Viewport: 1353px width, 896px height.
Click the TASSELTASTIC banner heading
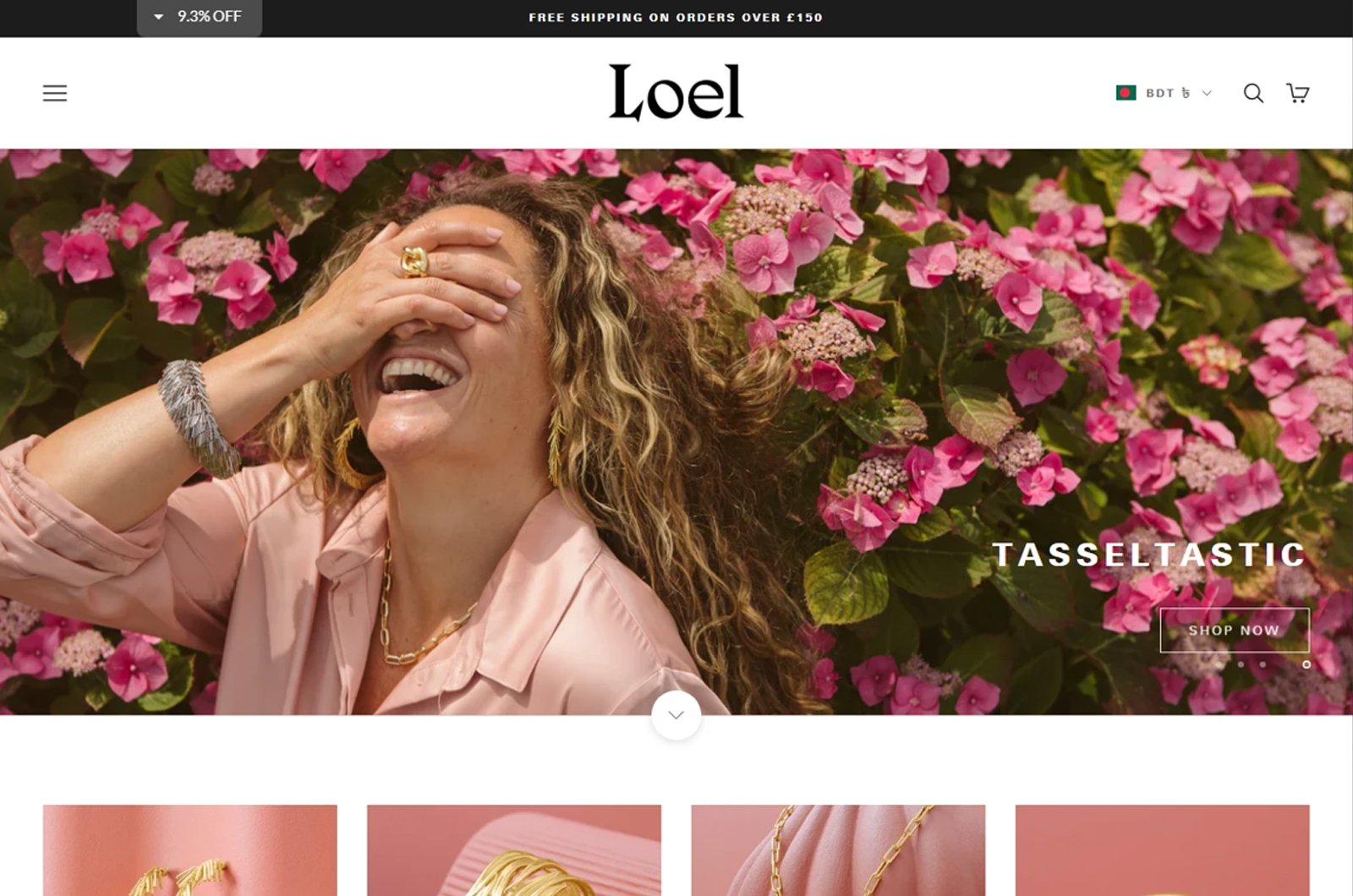click(x=1149, y=555)
